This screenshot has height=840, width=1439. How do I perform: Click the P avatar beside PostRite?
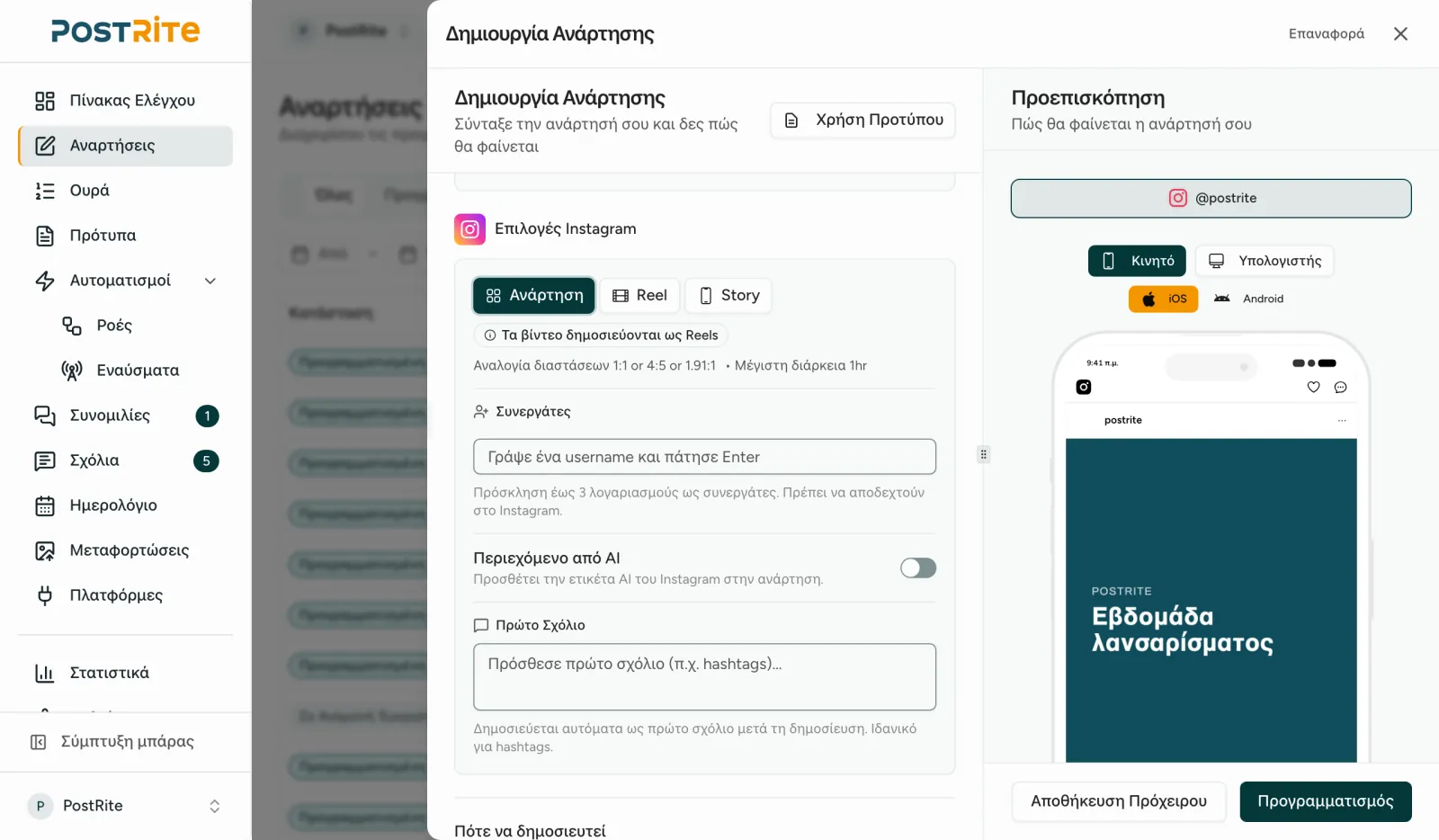point(40,806)
